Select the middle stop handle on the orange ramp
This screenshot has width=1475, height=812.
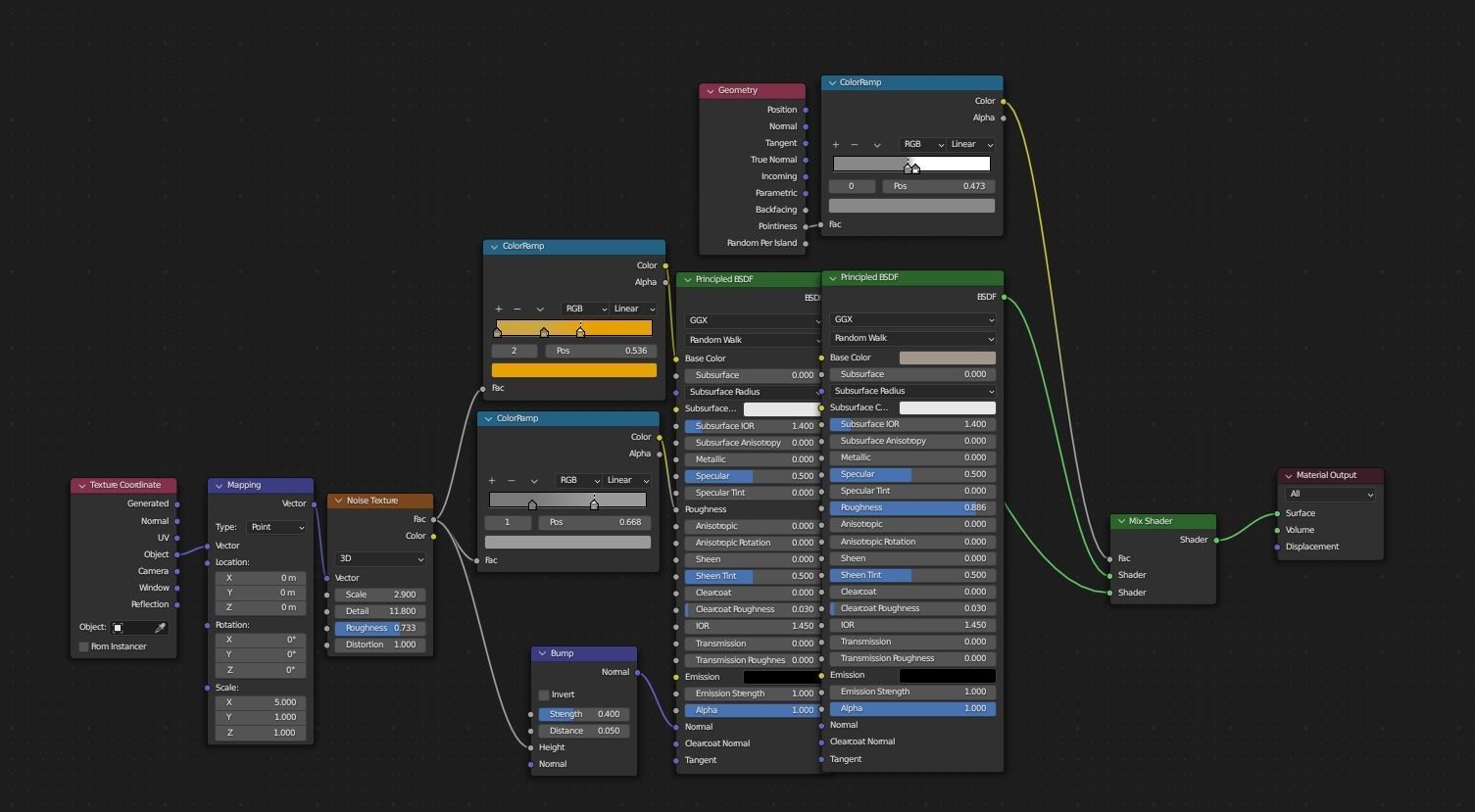pos(544,332)
